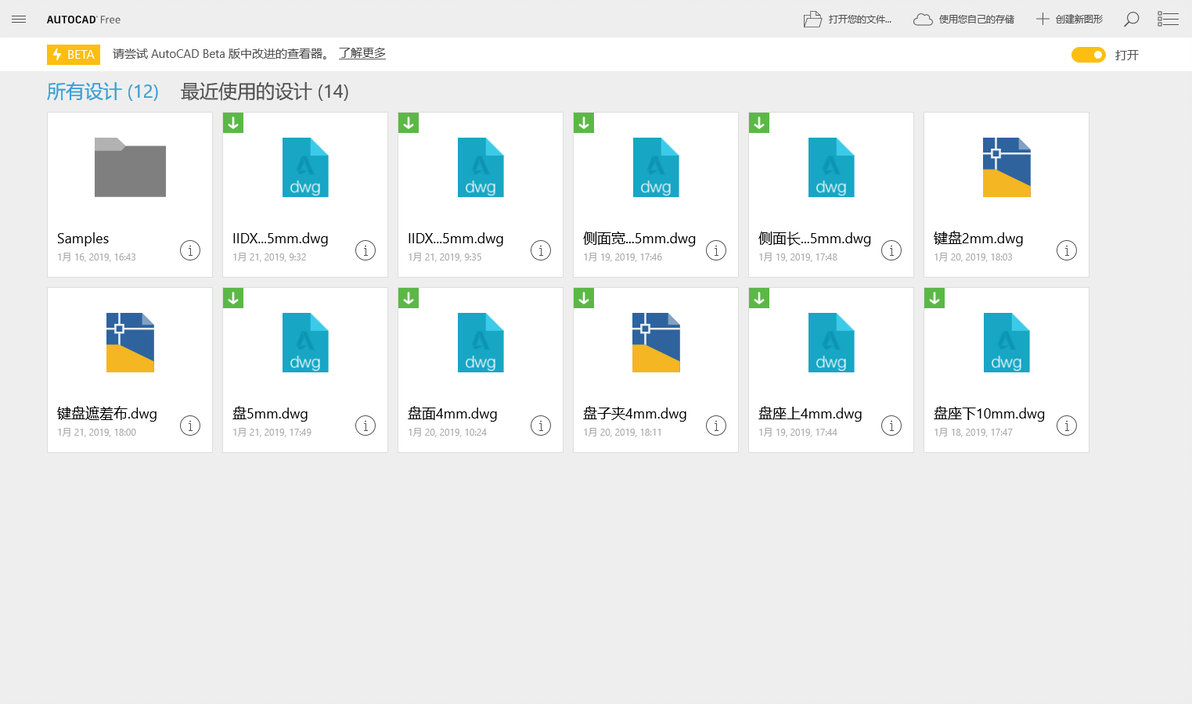
Task: Click date 1月 20, 2019, 18:03
Action: tap(973, 257)
